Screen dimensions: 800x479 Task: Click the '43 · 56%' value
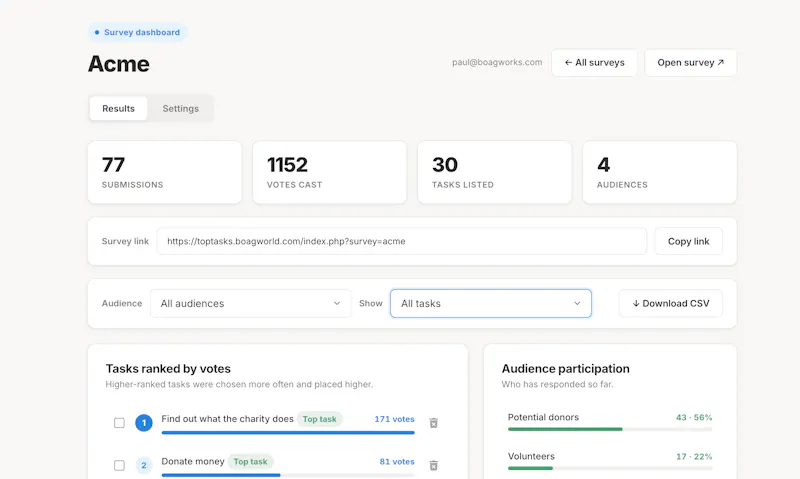pyautogui.click(x=694, y=417)
